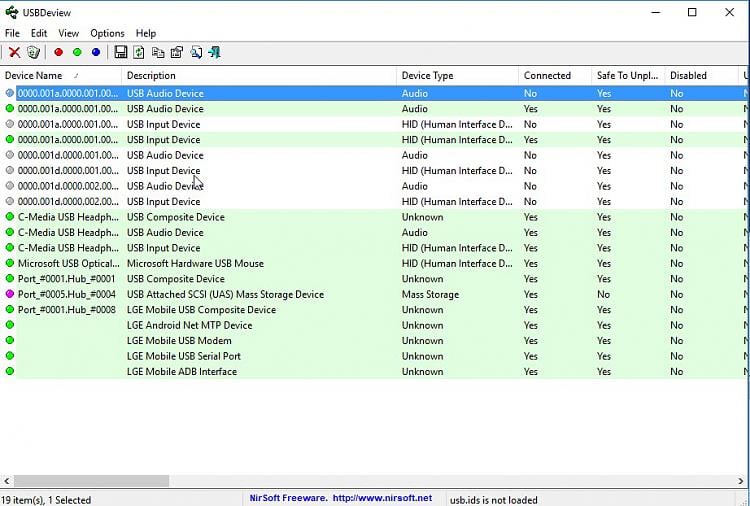Image resolution: width=750 pixels, height=506 pixels.
Task: Open the http://www.nirsoft.net link
Action: pos(382,498)
